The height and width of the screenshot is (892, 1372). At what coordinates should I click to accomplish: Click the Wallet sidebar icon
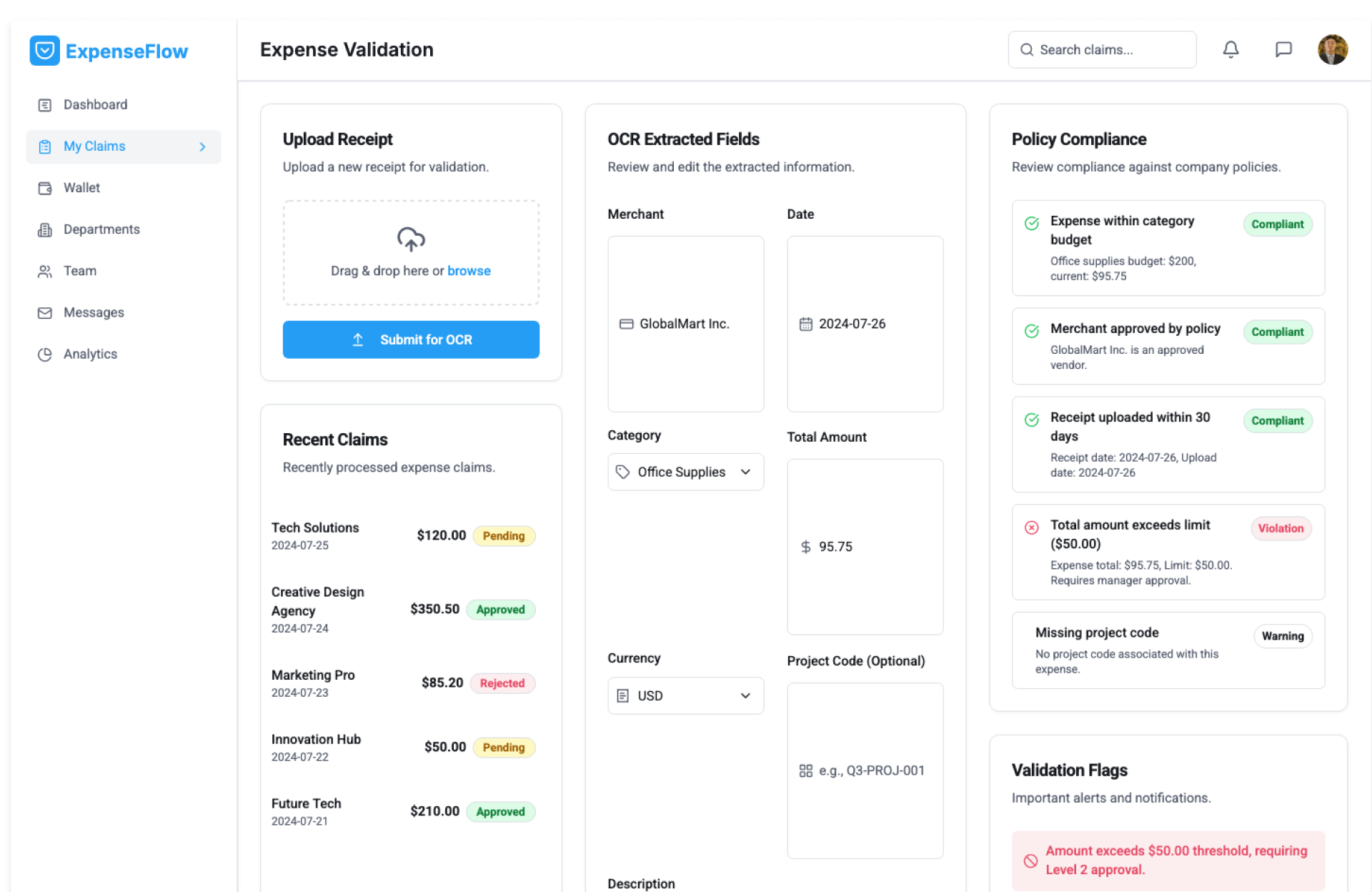45,188
